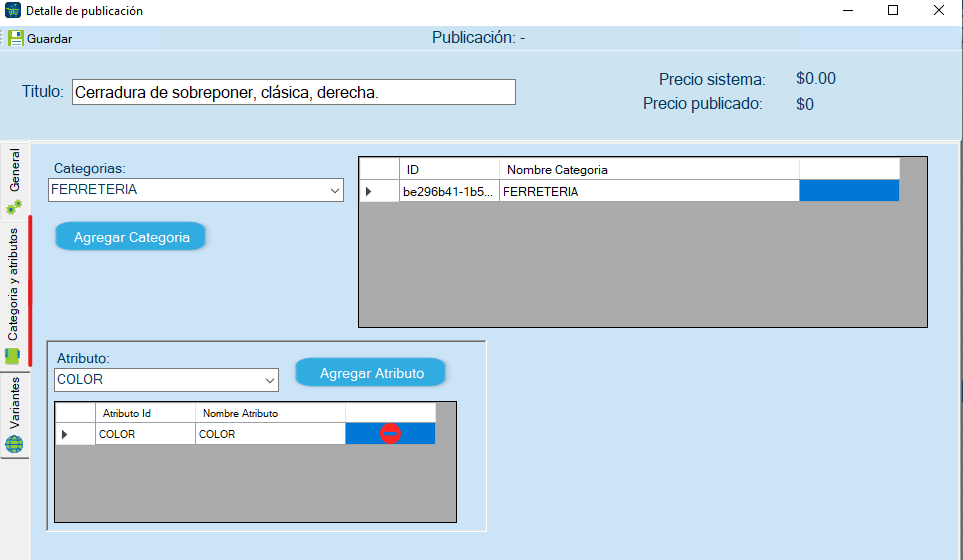This screenshot has width=963, height=560.
Task: Click the Precio publicado value $0
Action: point(805,104)
